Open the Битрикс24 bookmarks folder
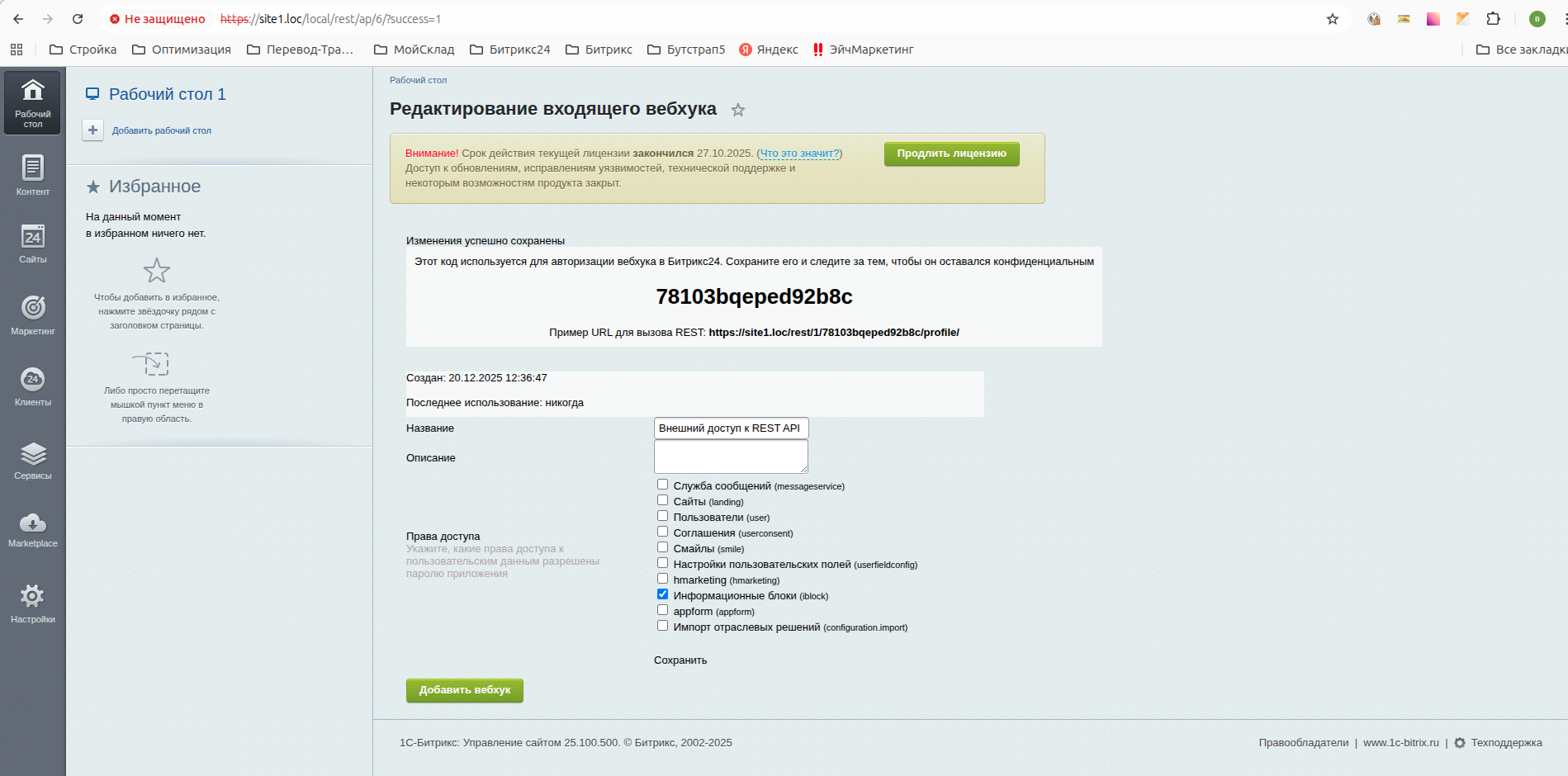Image resolution: width=1568 pixels, height=776 pixels. pyautogui.click(x=509, y=50)
